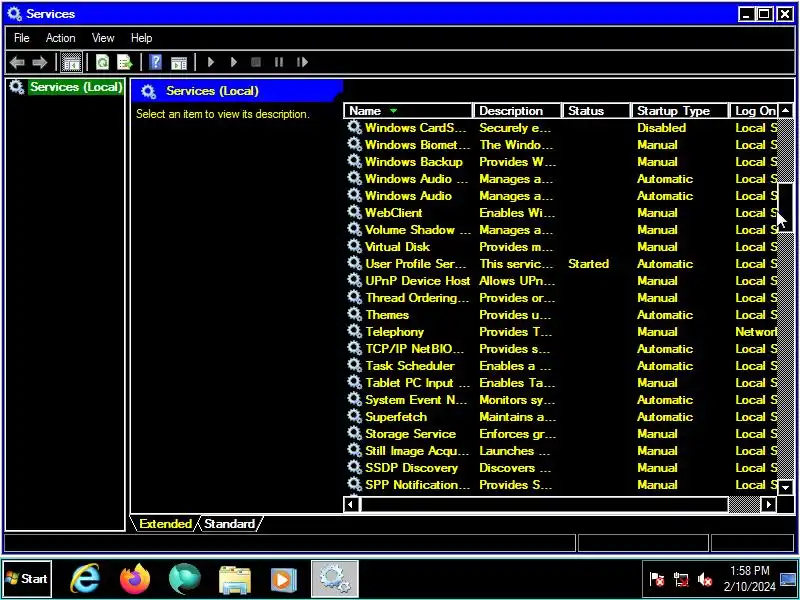Sort by the Name column header
Viewport: 800px width, 600px height.
[408, 111]
